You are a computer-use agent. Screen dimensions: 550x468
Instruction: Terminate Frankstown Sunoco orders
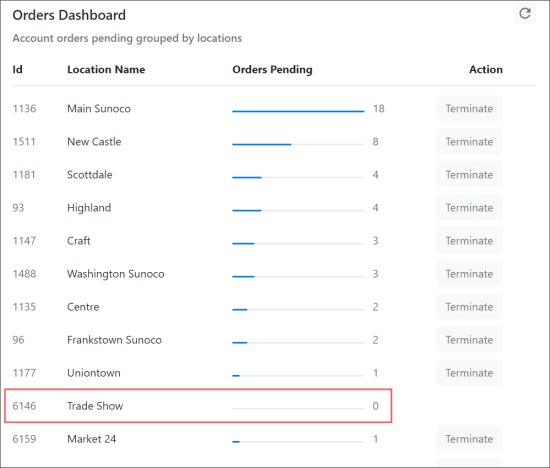coord(469,340)
